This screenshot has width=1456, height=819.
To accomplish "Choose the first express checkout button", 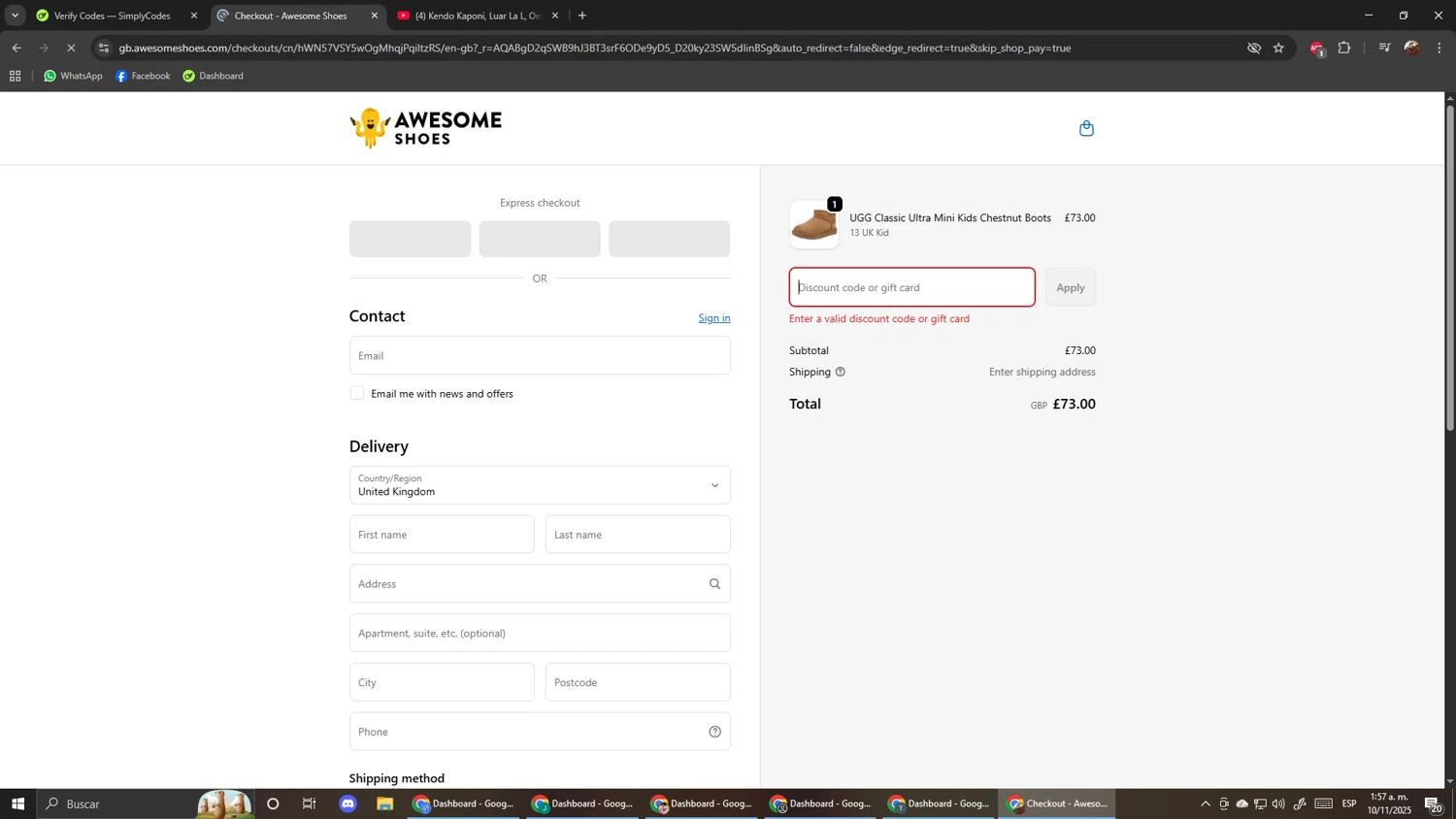I will tap(410, 239).
